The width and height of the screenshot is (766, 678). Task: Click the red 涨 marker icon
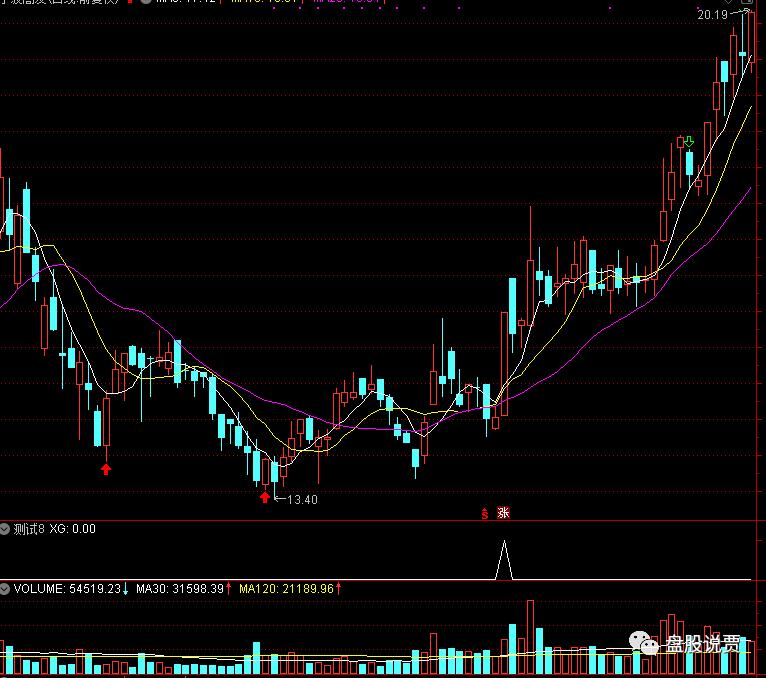tap(503, 513)
